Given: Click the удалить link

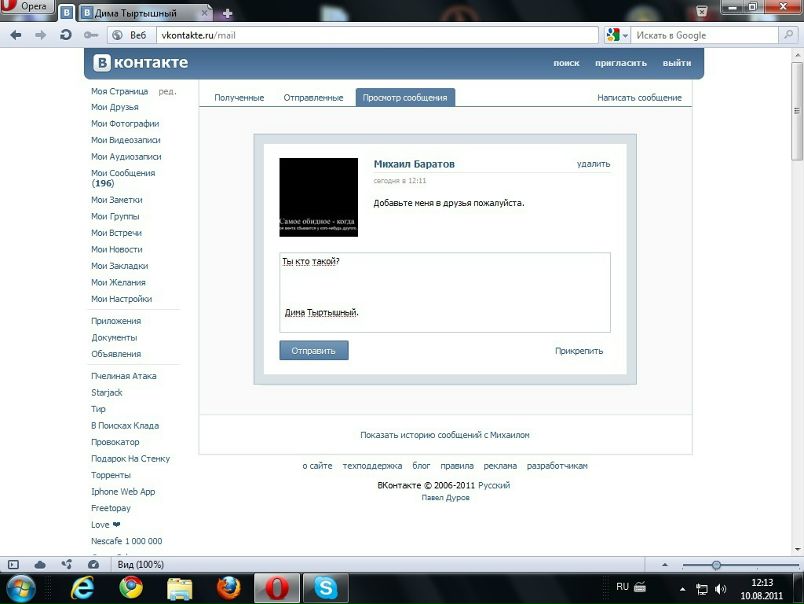Looking at the screenshot, I should pyautogui.click(x=593, y=164).
